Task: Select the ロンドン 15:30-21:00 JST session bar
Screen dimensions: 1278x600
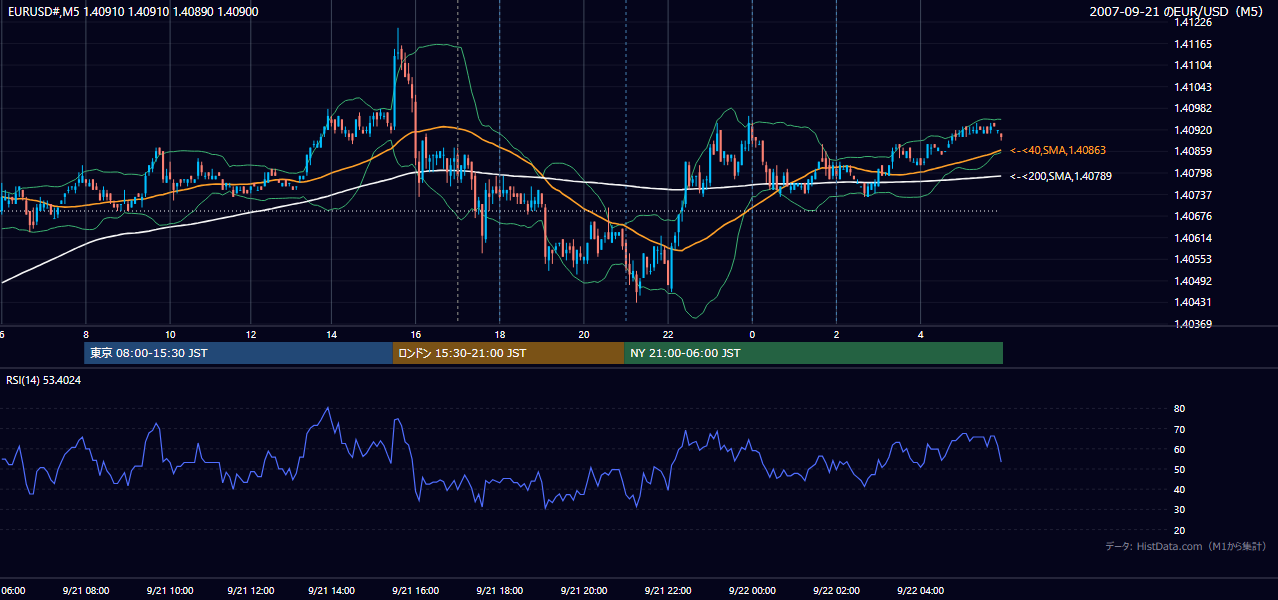Action: (x=508, y=353)
